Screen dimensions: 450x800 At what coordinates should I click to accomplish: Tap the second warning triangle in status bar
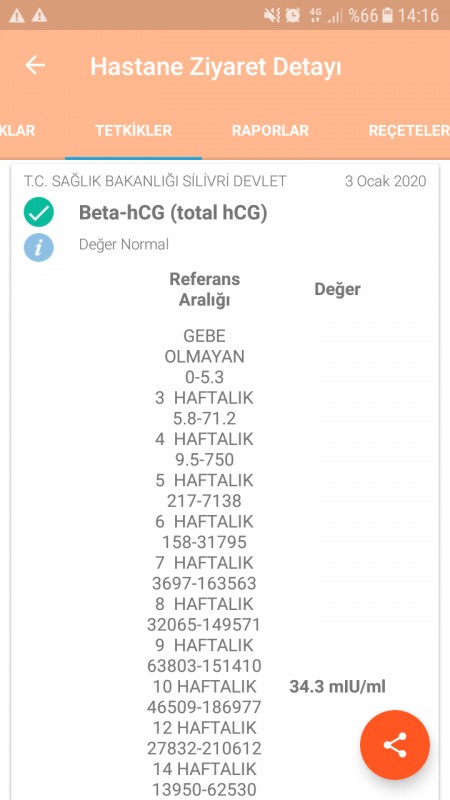coord(39,16)
